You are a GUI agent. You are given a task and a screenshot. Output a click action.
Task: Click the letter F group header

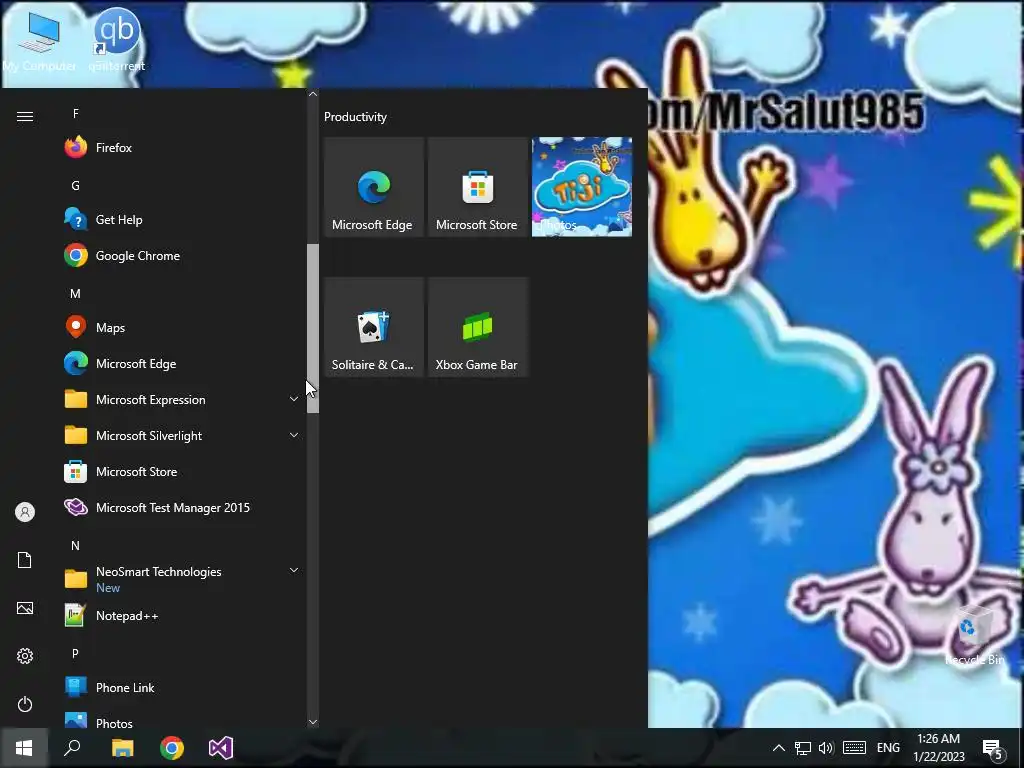pyautogui.click(x=76, y=114)
